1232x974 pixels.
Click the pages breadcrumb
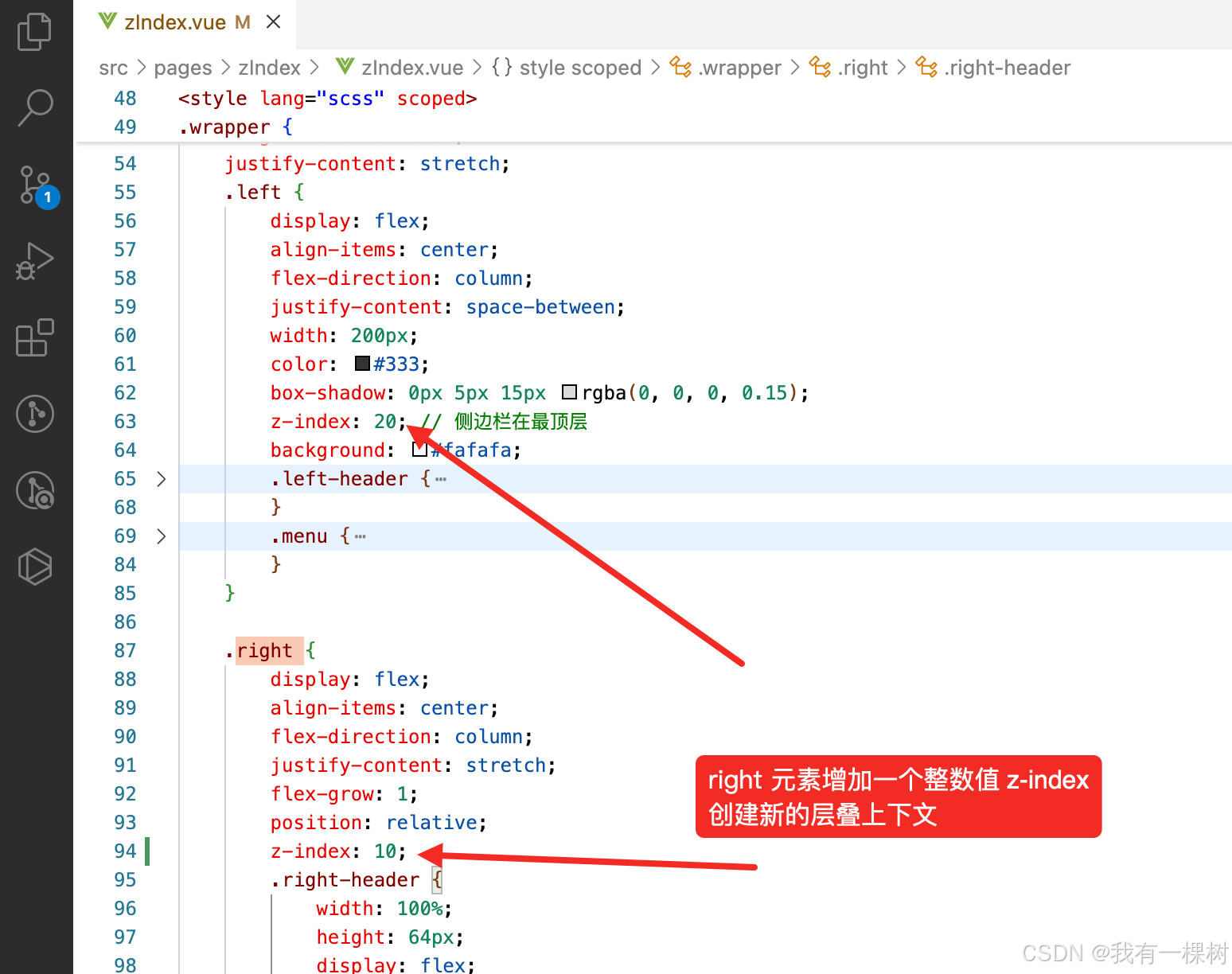click(x=183, y=68)
